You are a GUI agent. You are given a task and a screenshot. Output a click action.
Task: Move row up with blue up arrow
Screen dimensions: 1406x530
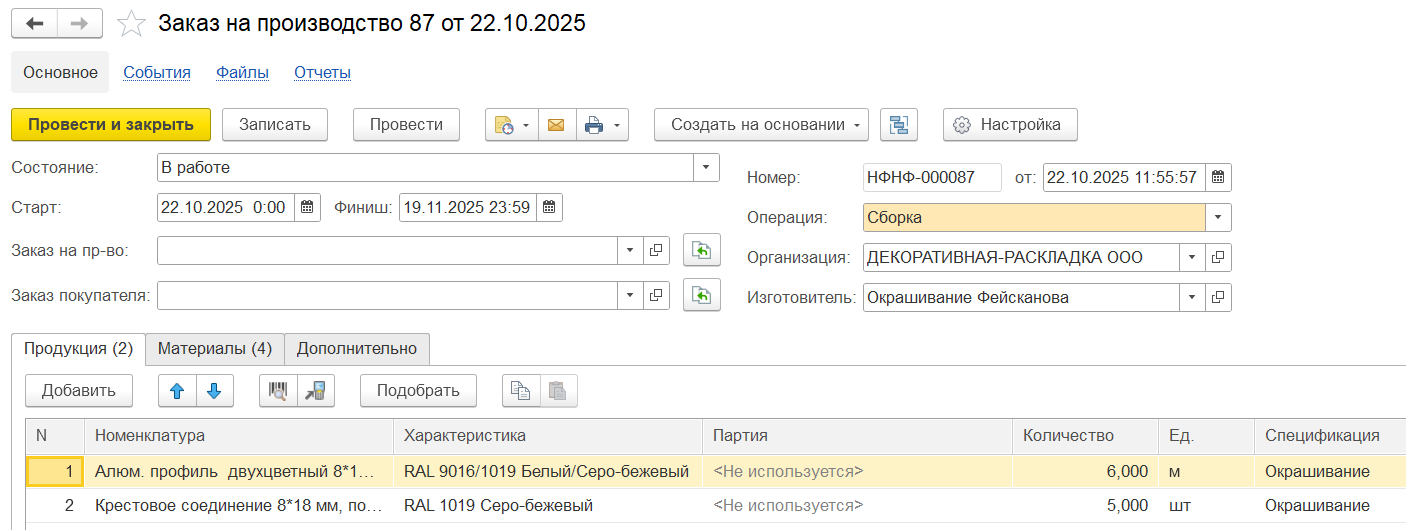(177, 391)
